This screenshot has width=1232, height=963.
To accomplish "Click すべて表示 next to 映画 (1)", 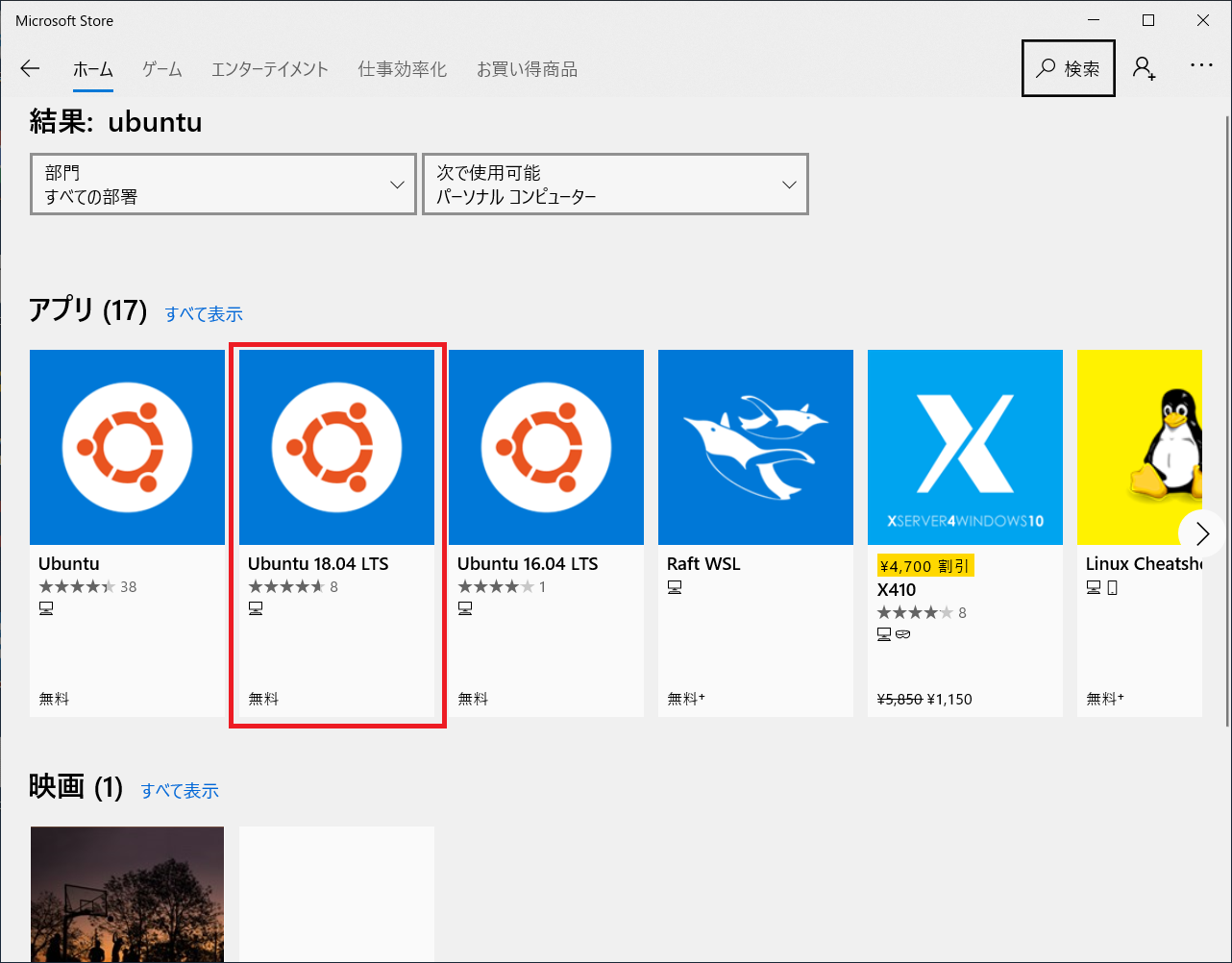I will point(180,791).
